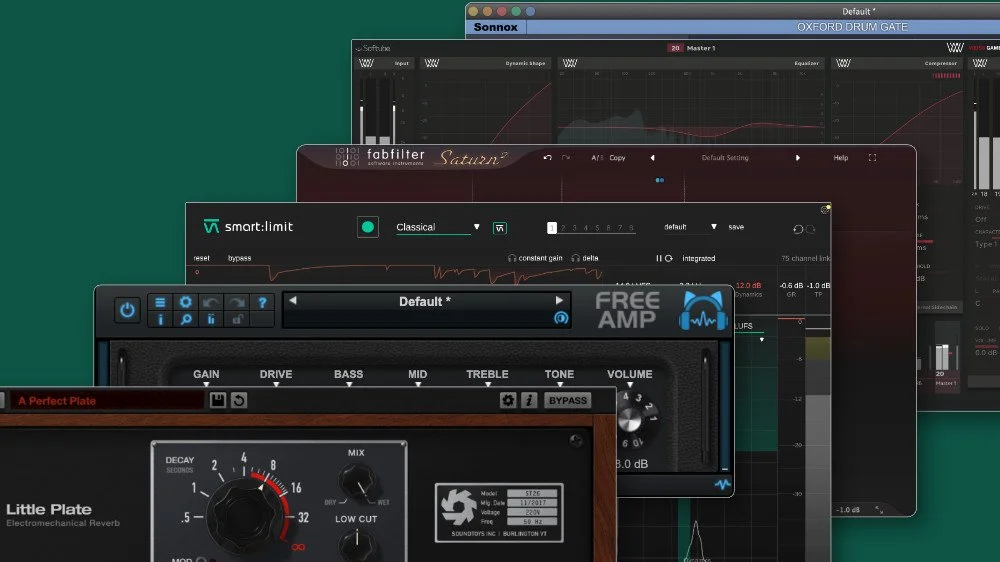Click Copy in Saturn 2
This screenshot has width=1000, height=562.
tap(617, 158)
